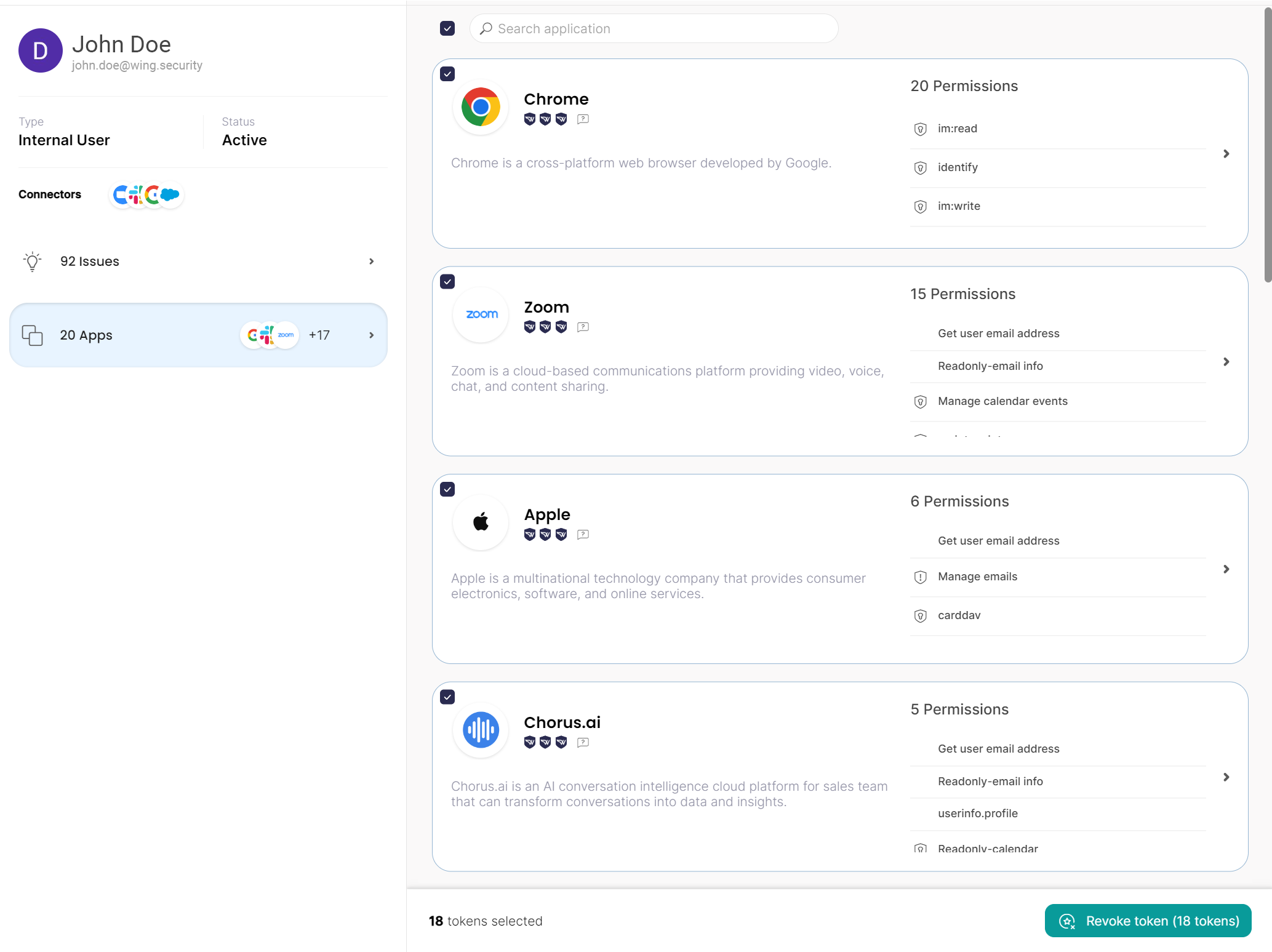The height and width of the screenshot is (952, 1272).
Task: Expand Chorus.ai permissions with the chevron
Action: coord(1226,777)
